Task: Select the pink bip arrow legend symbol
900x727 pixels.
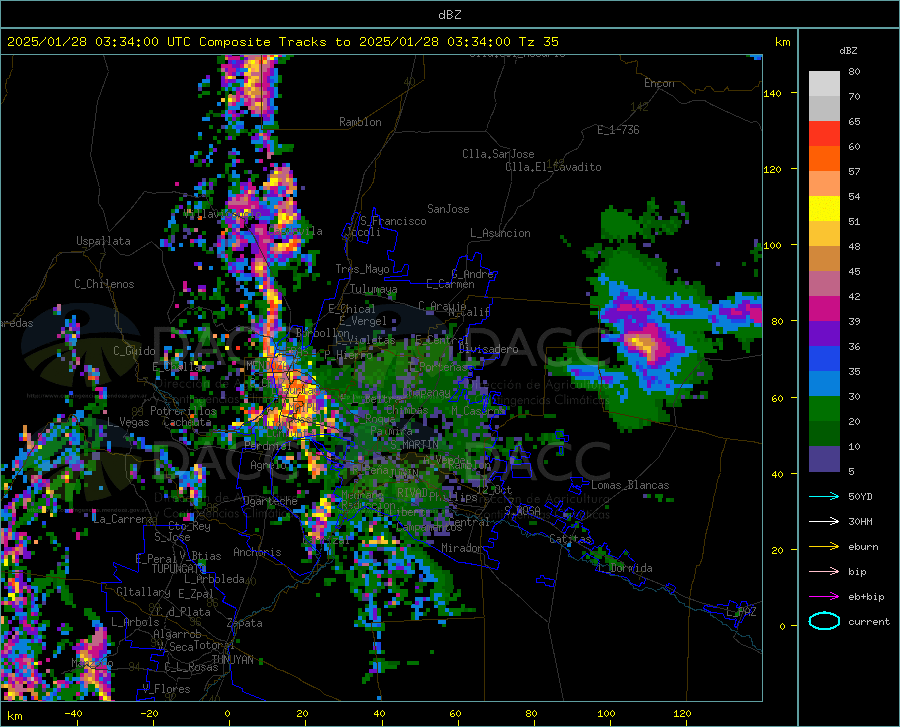Action: coord(824,572)
